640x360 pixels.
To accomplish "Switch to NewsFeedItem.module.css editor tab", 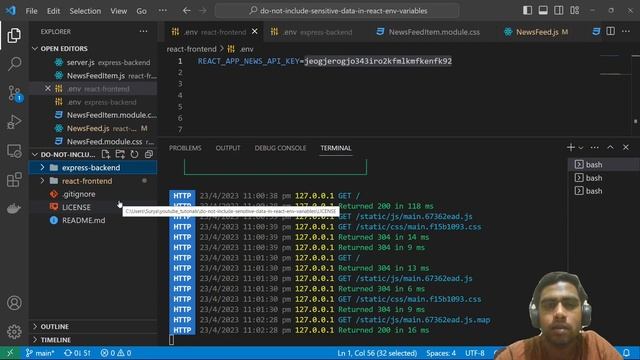I will (x=428, y=32).
